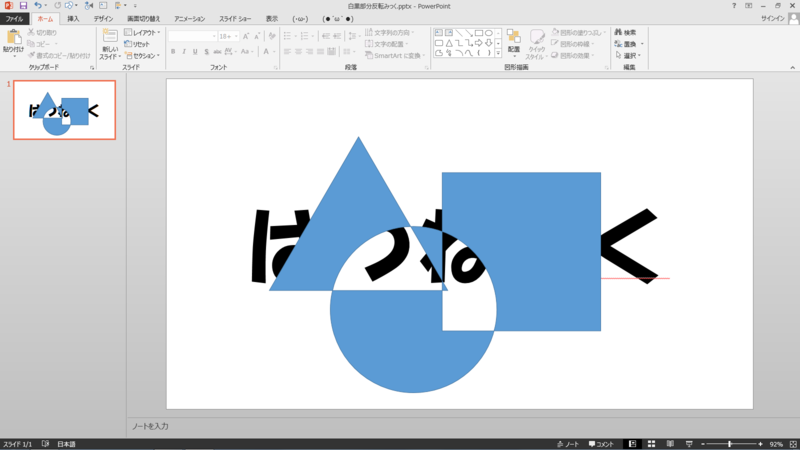Align text left
The width and height of the screenshot is (800, 450).
tap(287, 52)
